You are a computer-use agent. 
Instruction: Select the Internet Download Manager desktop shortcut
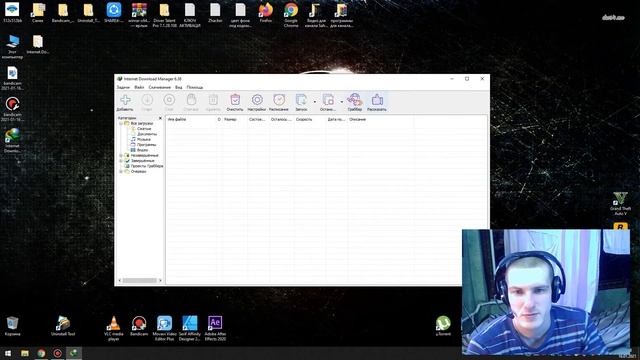[13, 140]
